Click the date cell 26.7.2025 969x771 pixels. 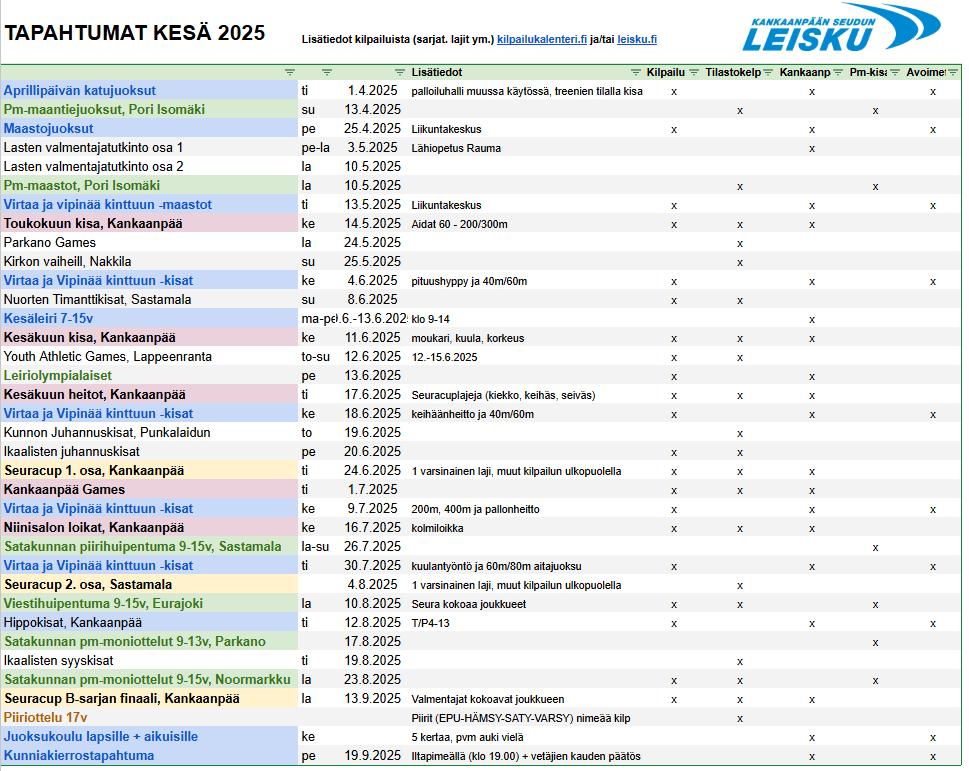pyautogui.click(x=372, y=547)
